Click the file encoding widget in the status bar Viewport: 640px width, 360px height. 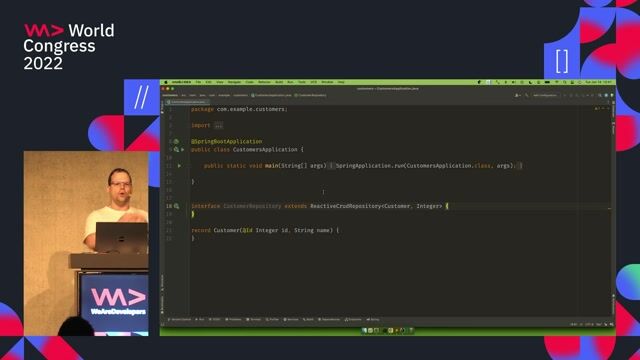589,324
